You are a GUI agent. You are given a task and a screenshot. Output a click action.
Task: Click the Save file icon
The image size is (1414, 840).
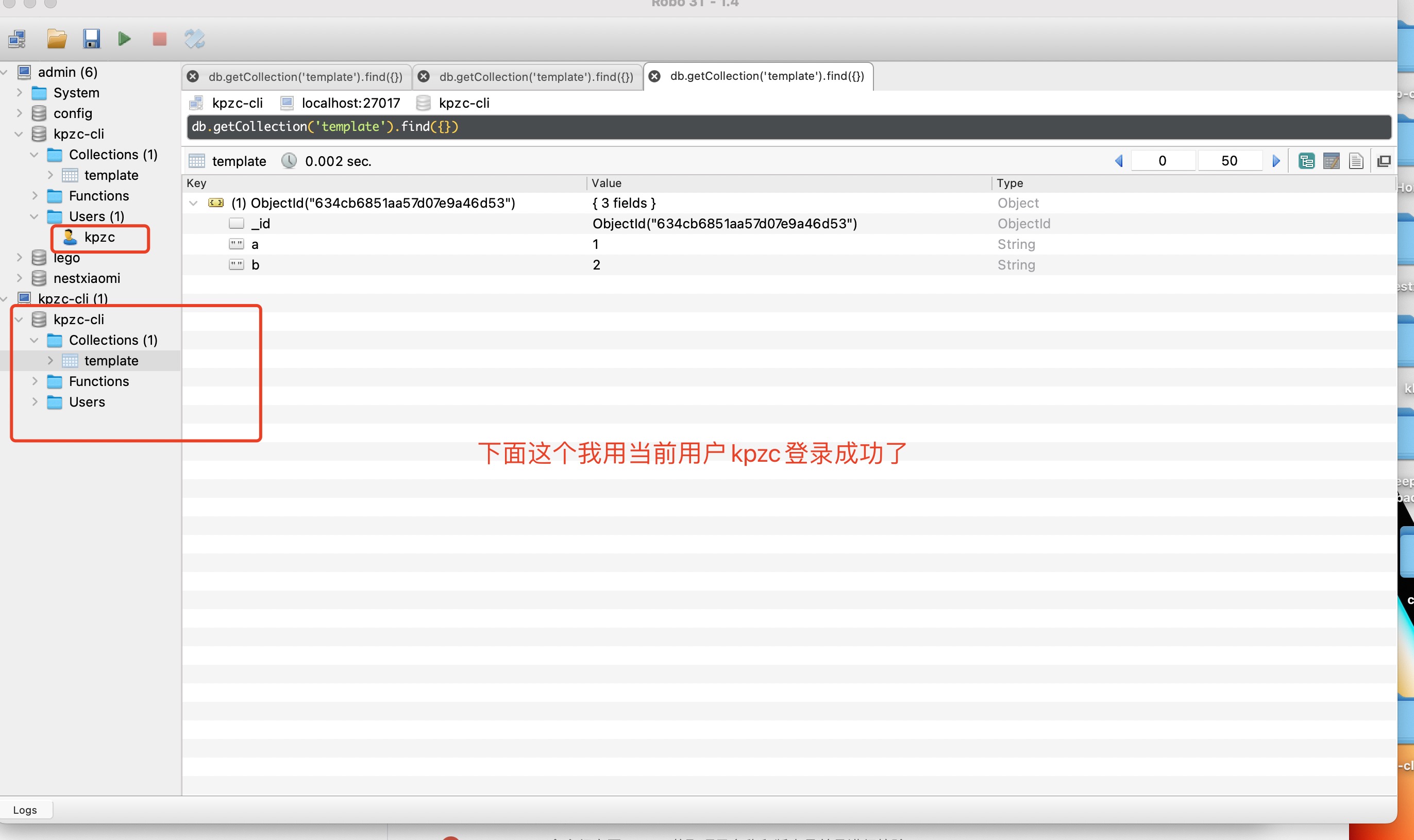click(x=90, y=39)
